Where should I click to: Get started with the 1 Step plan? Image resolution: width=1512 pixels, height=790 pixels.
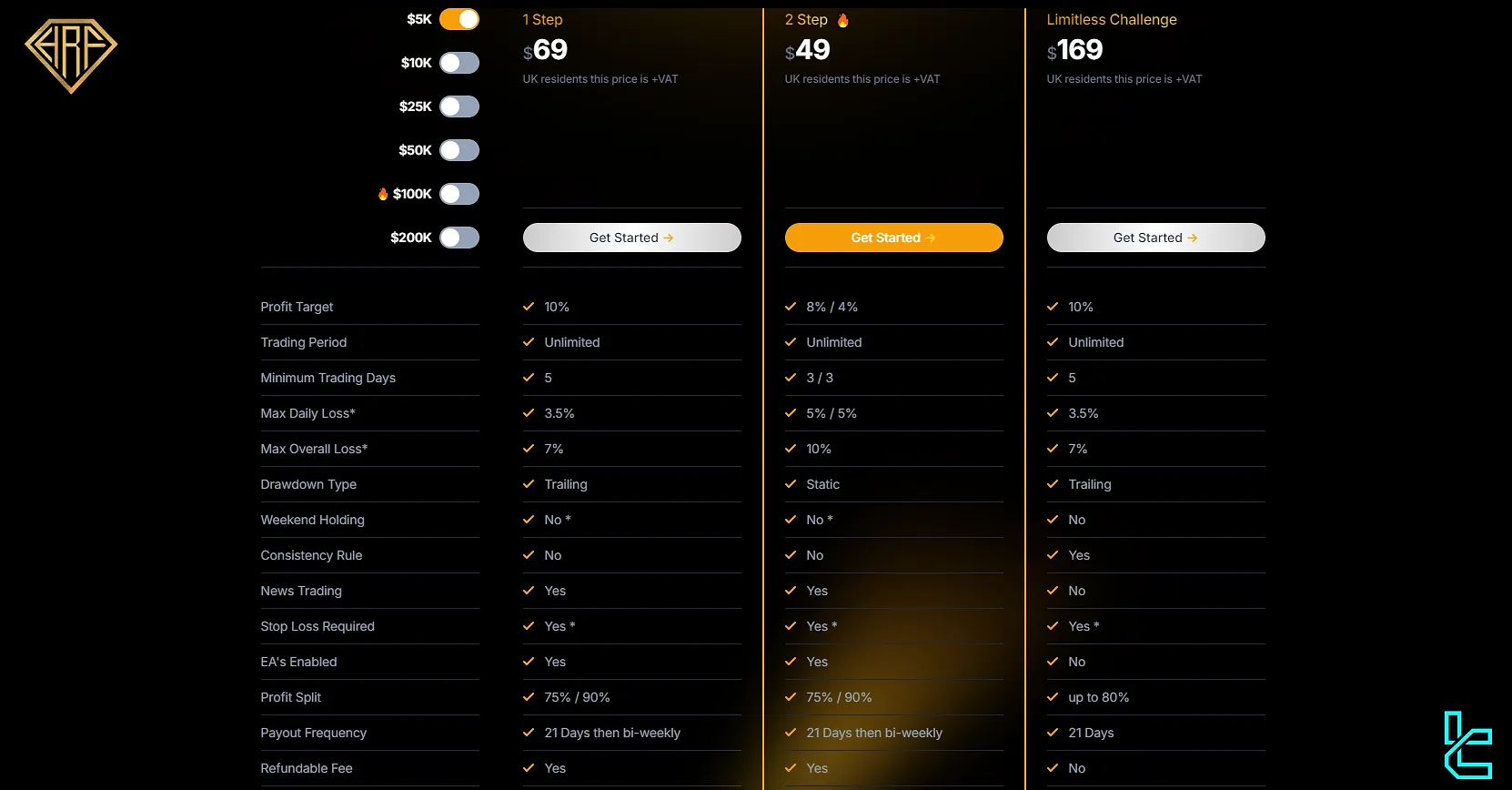631,238
